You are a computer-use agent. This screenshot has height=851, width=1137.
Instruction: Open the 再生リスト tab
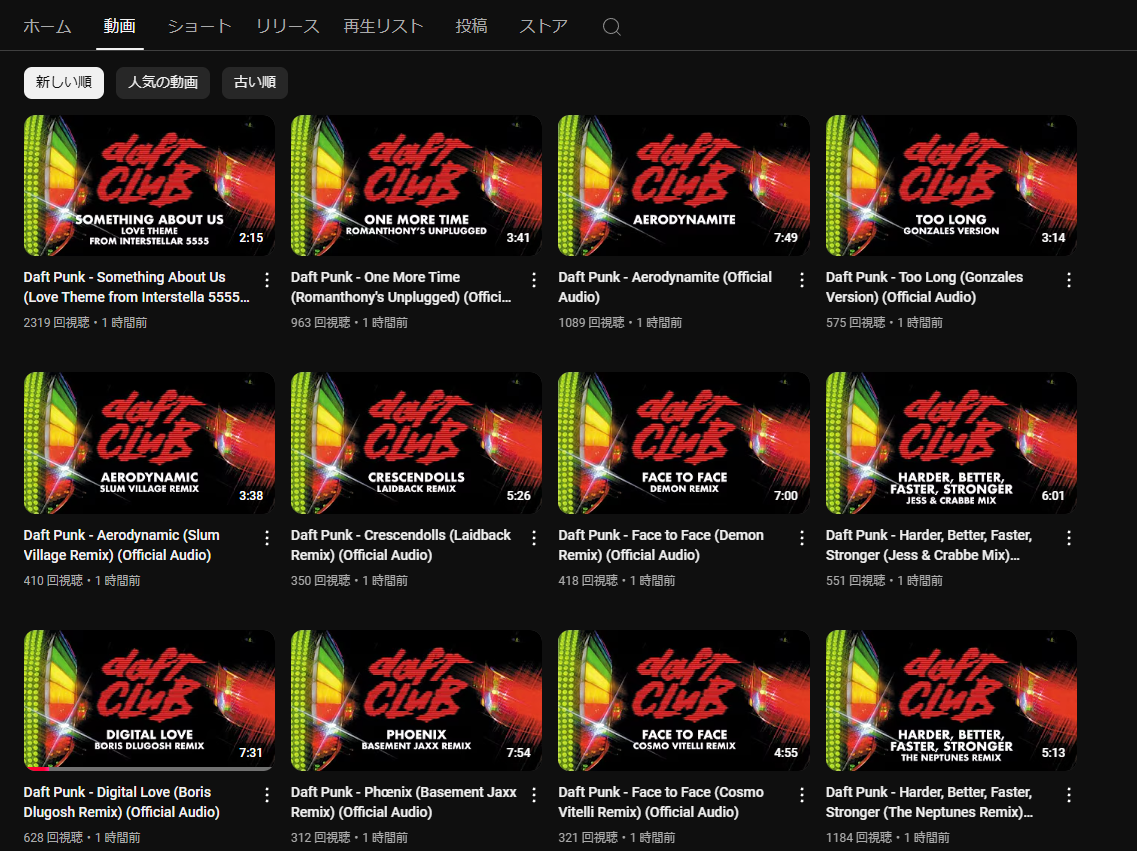[x=383, y=27]
